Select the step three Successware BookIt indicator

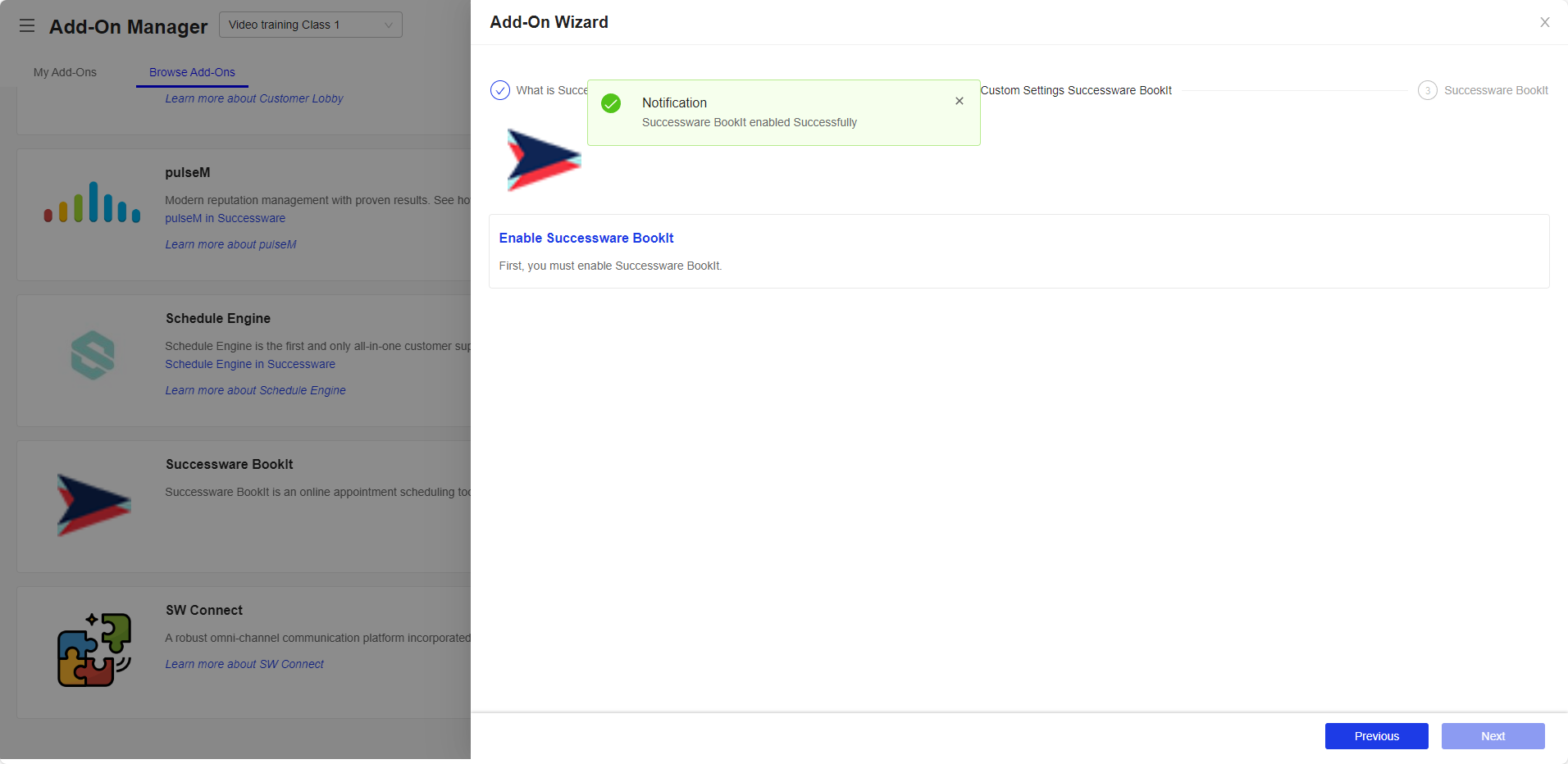click(x=1428, y=90)
